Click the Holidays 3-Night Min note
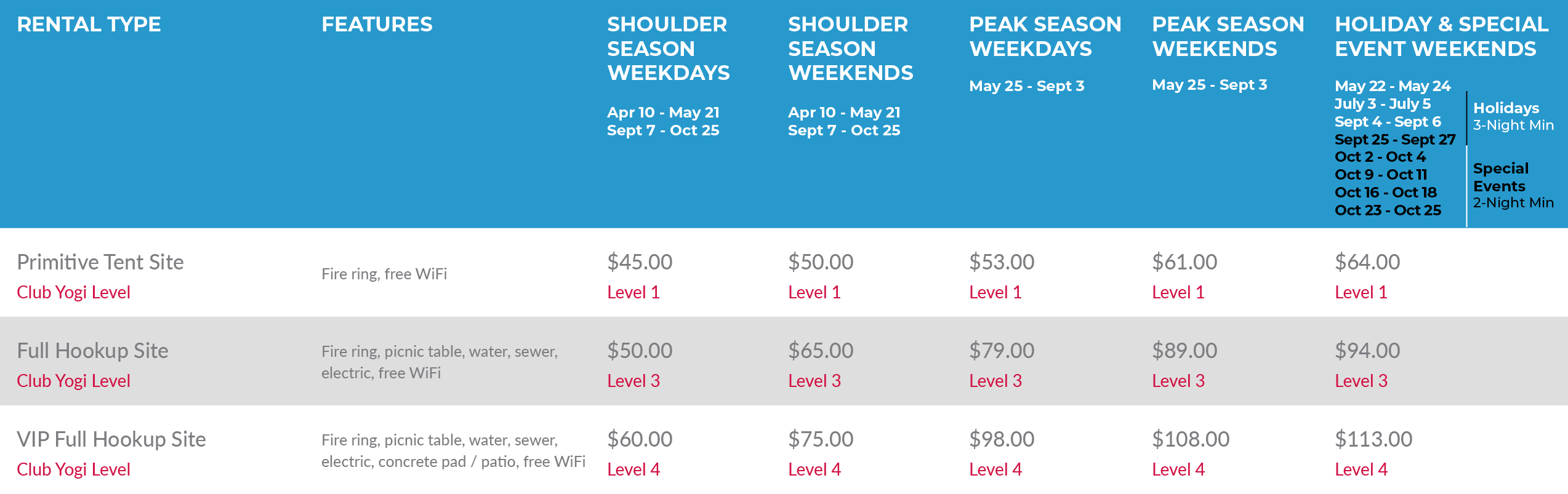The height and width of the screenshot is (494, 1568). tap(1513, 116)
